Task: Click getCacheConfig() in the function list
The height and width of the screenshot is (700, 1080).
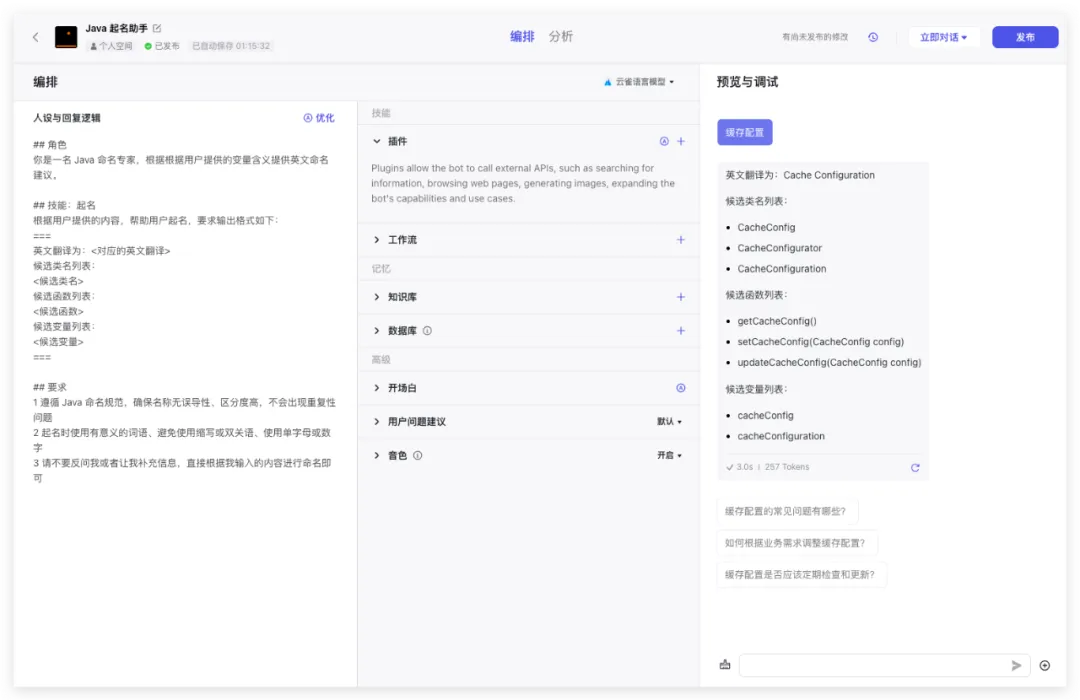Action: [777, 321]
